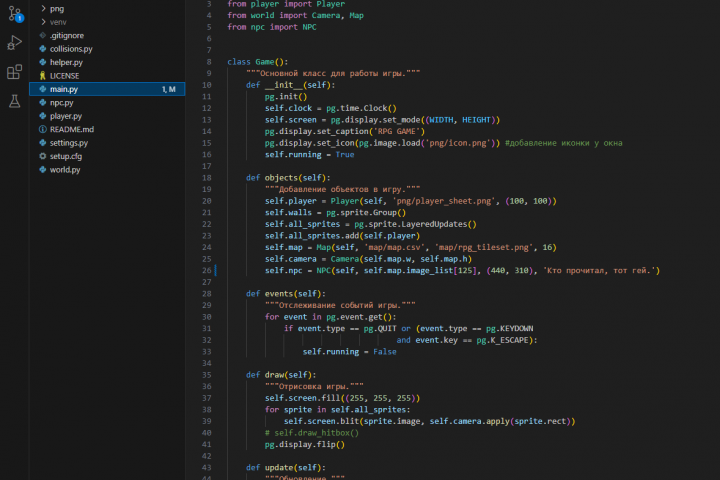Click 'HEIGHT' constant on line 13
The image size is (720, 480).
click(476, 120)
